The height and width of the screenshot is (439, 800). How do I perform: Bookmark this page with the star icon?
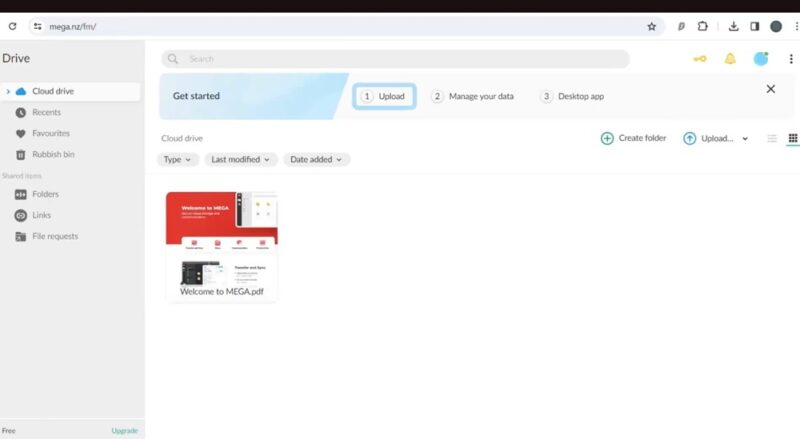click(x=652, y=27)
